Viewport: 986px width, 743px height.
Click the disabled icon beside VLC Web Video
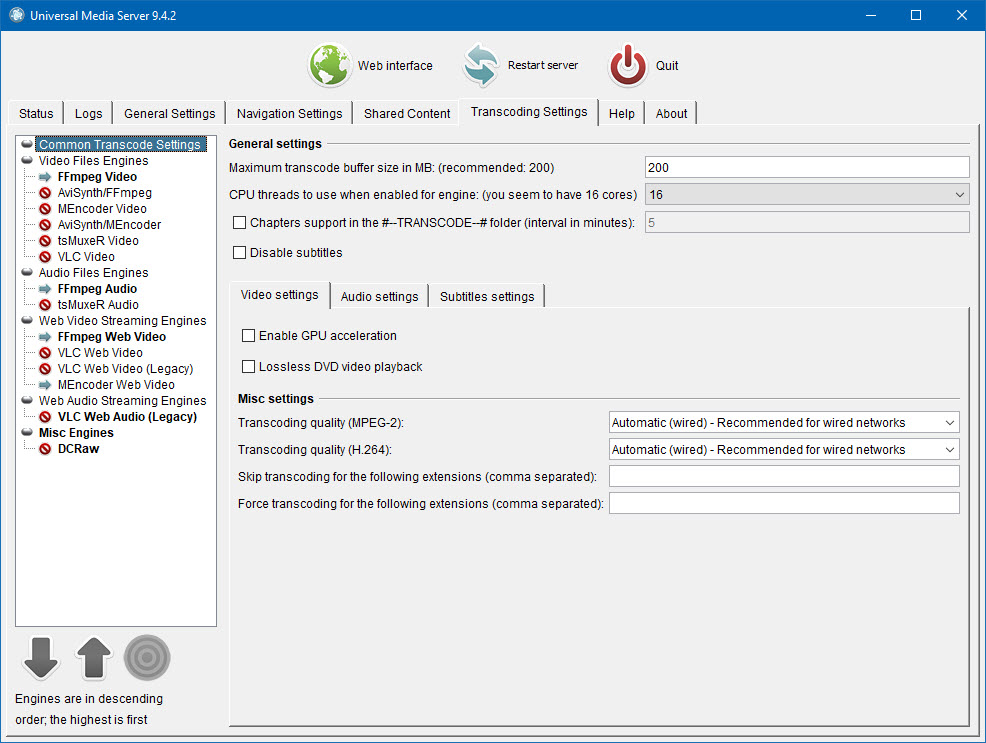pos(45,353)
